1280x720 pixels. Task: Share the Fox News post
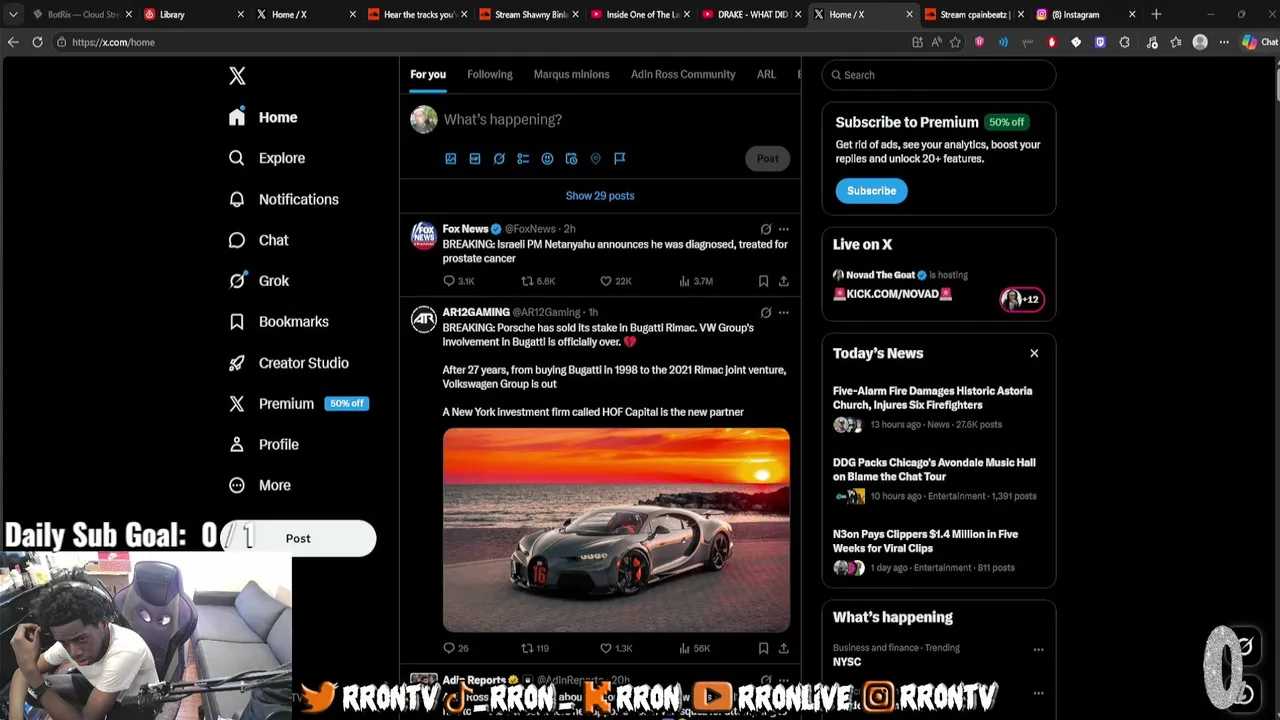(x=783, y=281)
